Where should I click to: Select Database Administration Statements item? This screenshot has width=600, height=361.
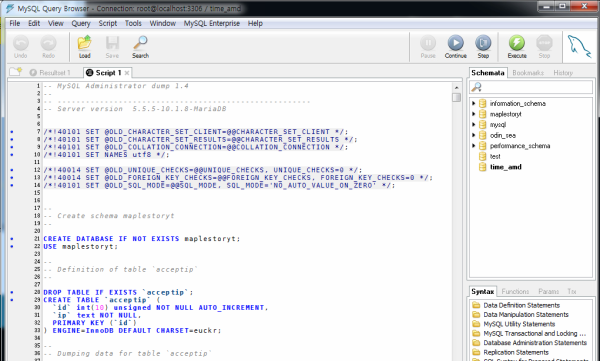pyautogui.click(x=535, y=343)
